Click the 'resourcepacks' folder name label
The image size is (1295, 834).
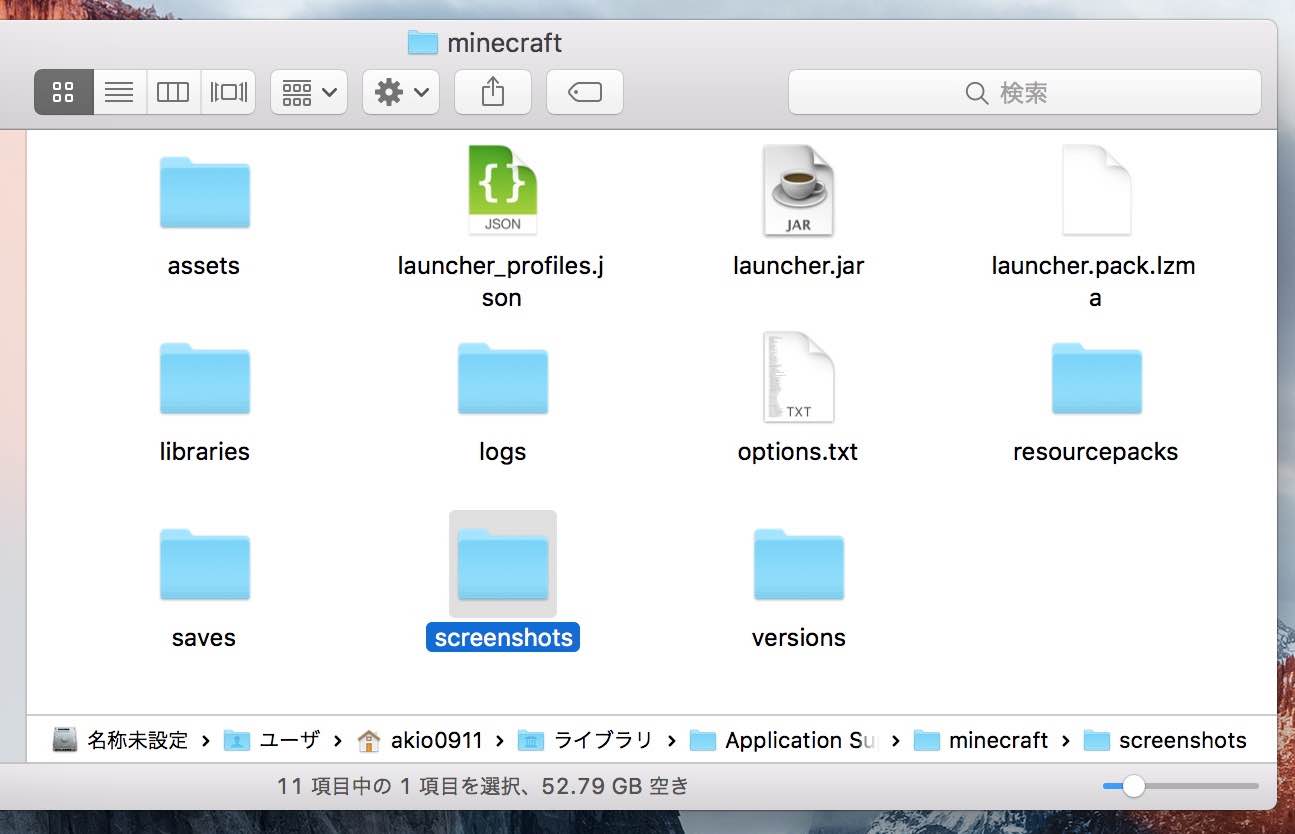[1095, 452]
